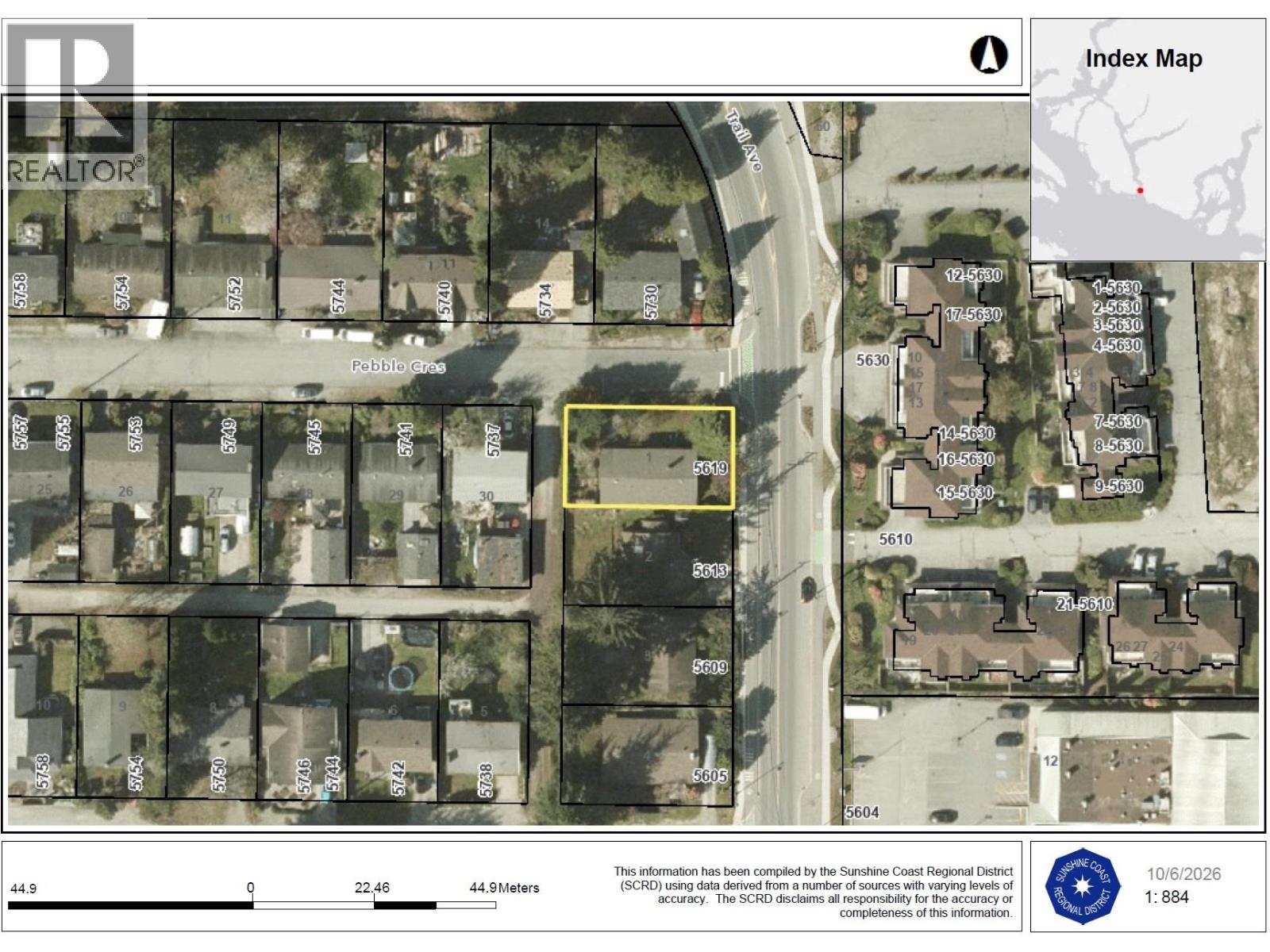
Task: Click the "5604" parcel label
Action: pyautogui.click(x=862, y=812)
